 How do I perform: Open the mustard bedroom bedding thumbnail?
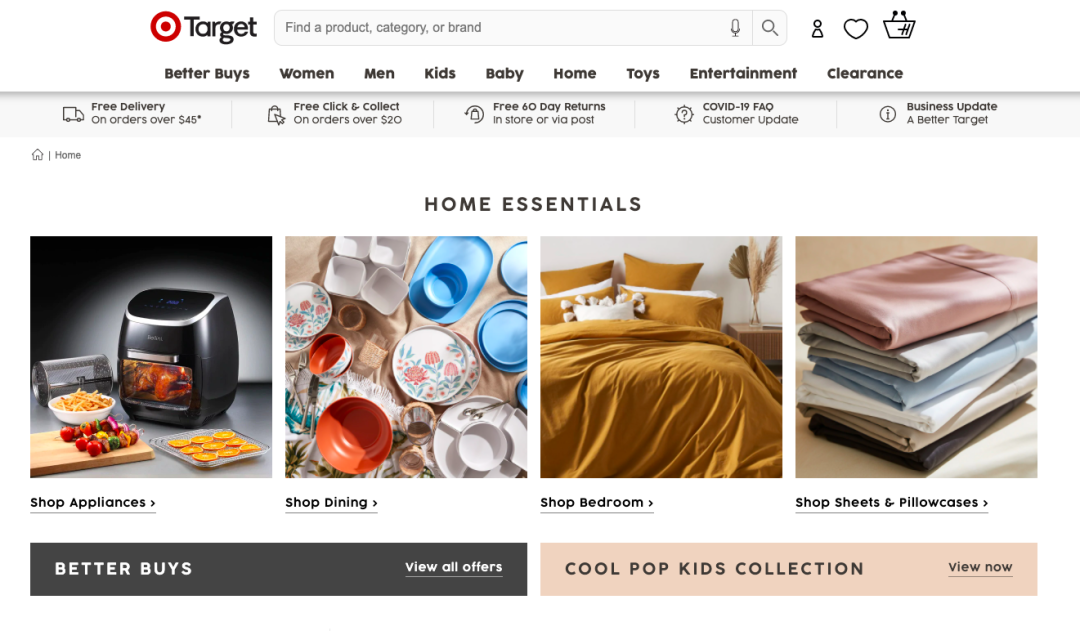coord(661,357)
